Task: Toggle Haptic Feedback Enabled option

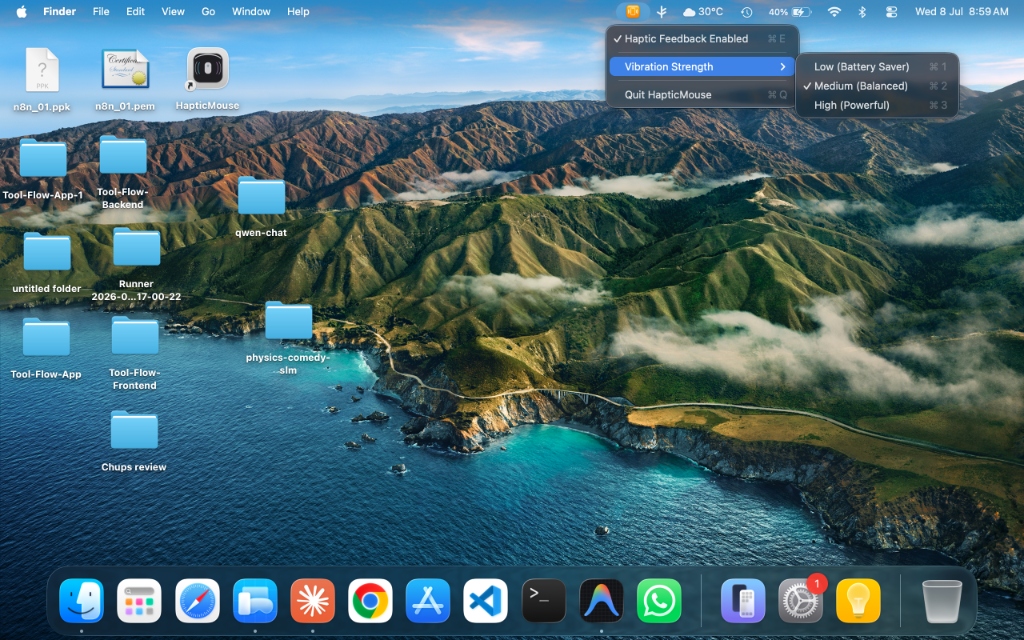Action: click(x=701, y=39)
